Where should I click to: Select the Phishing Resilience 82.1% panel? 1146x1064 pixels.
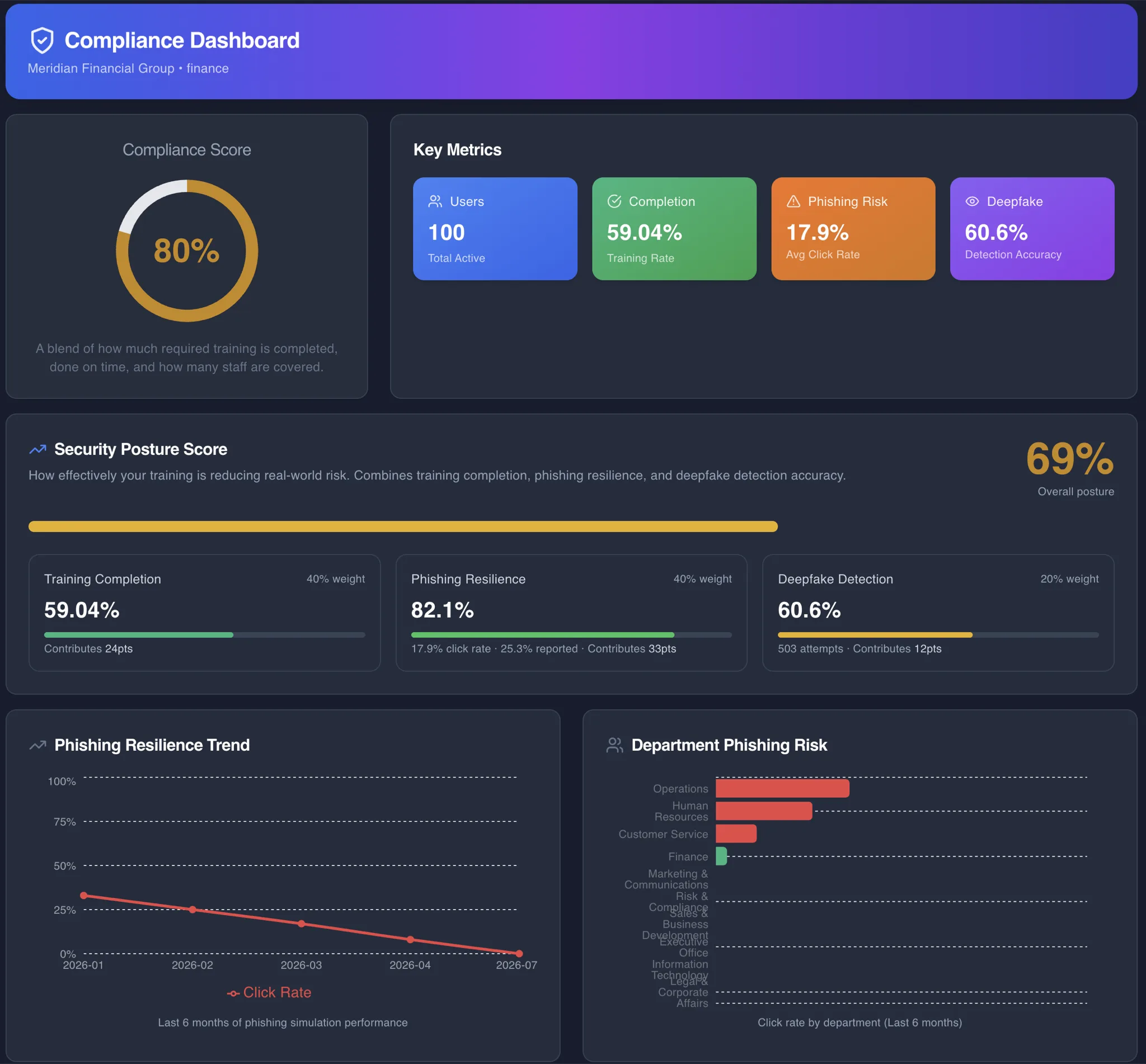point(571,613)
